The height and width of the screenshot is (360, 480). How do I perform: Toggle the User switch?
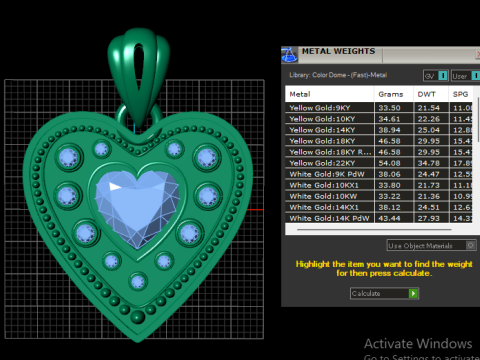465,76
